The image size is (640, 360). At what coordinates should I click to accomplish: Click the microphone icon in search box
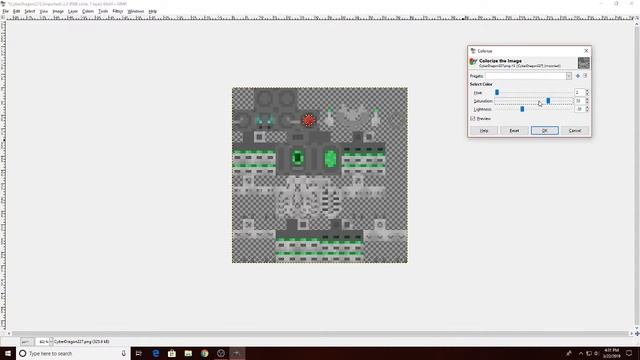pos(123,353)
